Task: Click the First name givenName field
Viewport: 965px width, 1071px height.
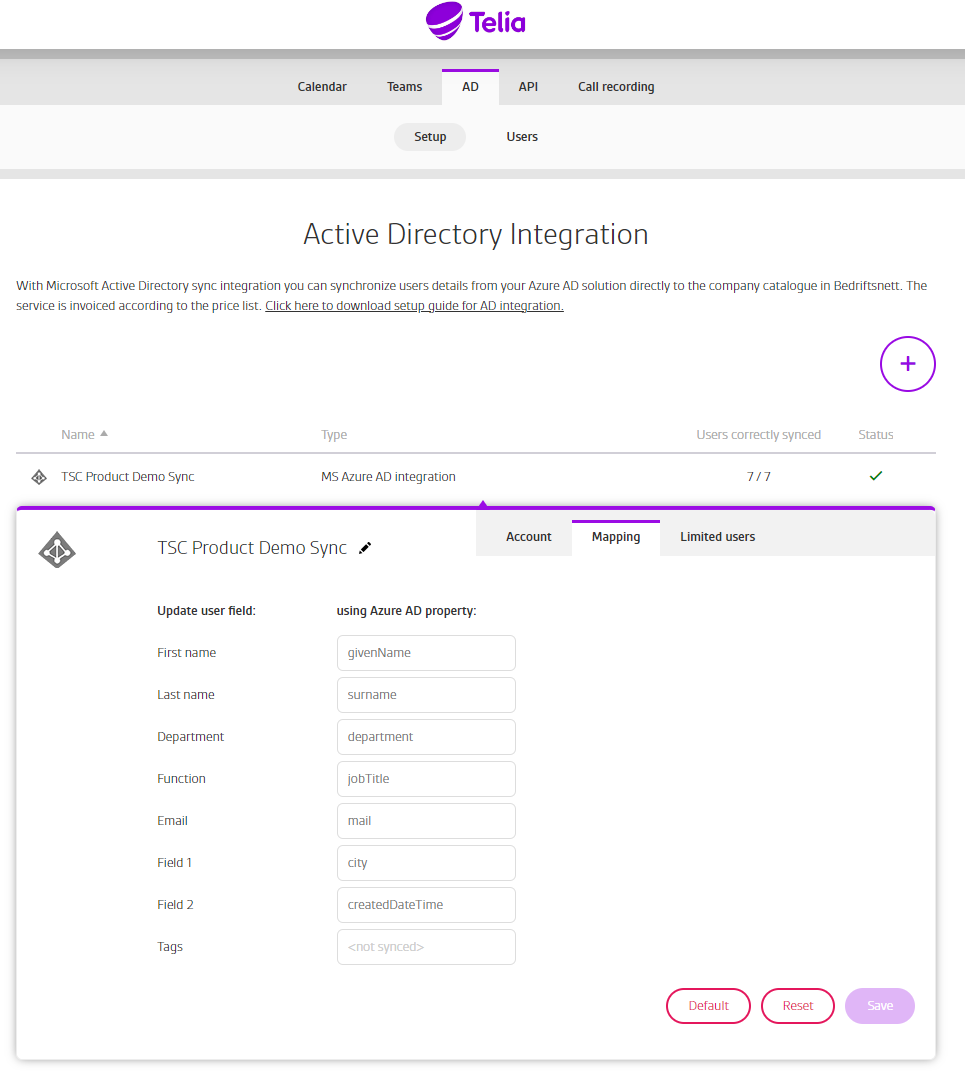Action: 426,653
